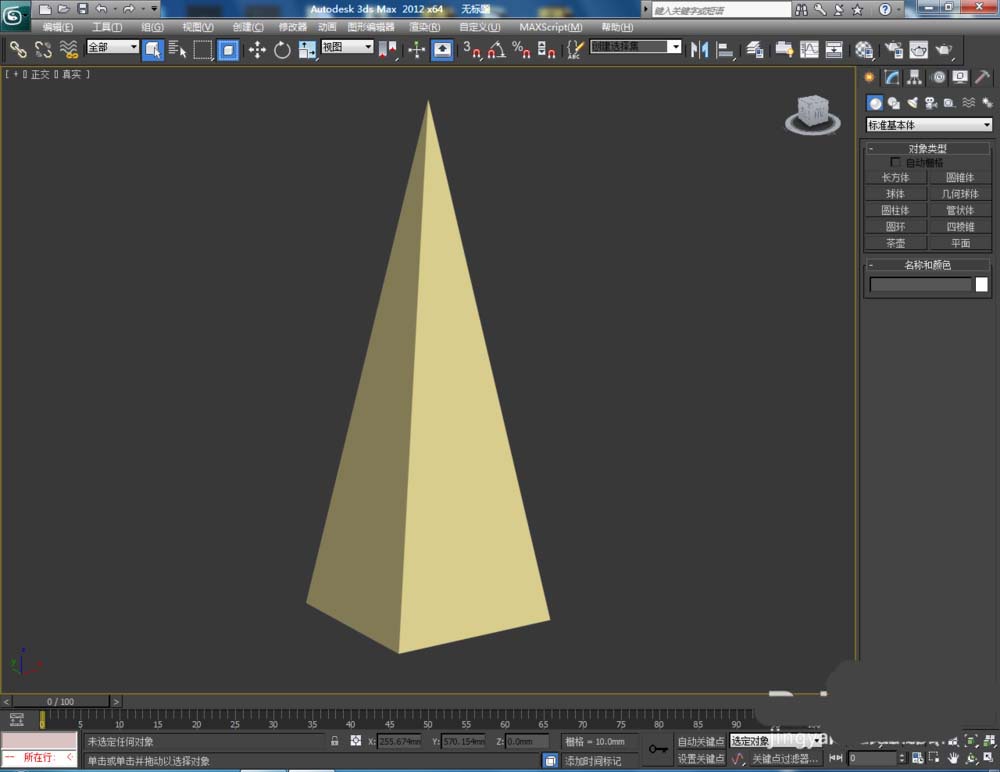The height and width of the screenshot is (772, 1000).
Task: Select the Rotate tool
Action: (x=282, y=49)
